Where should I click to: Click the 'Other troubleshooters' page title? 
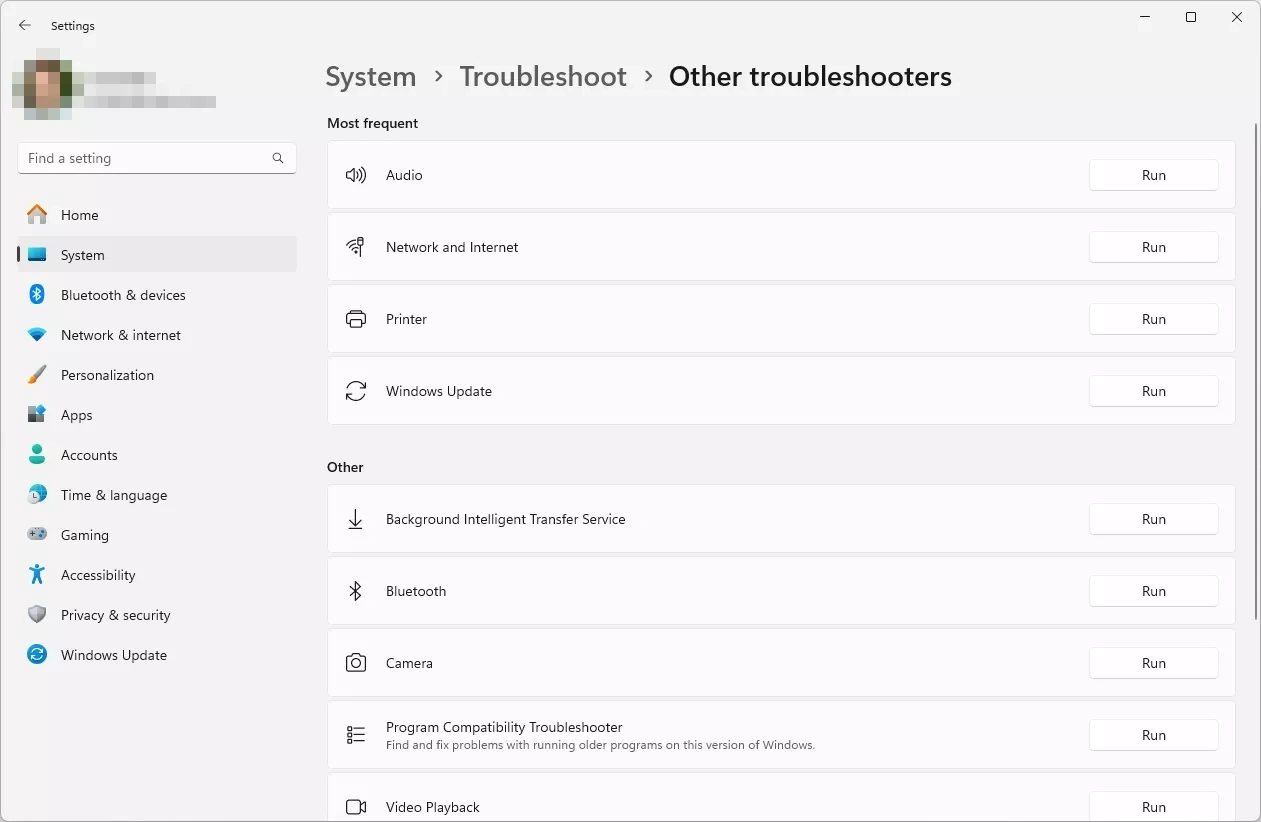pos(810,77)
